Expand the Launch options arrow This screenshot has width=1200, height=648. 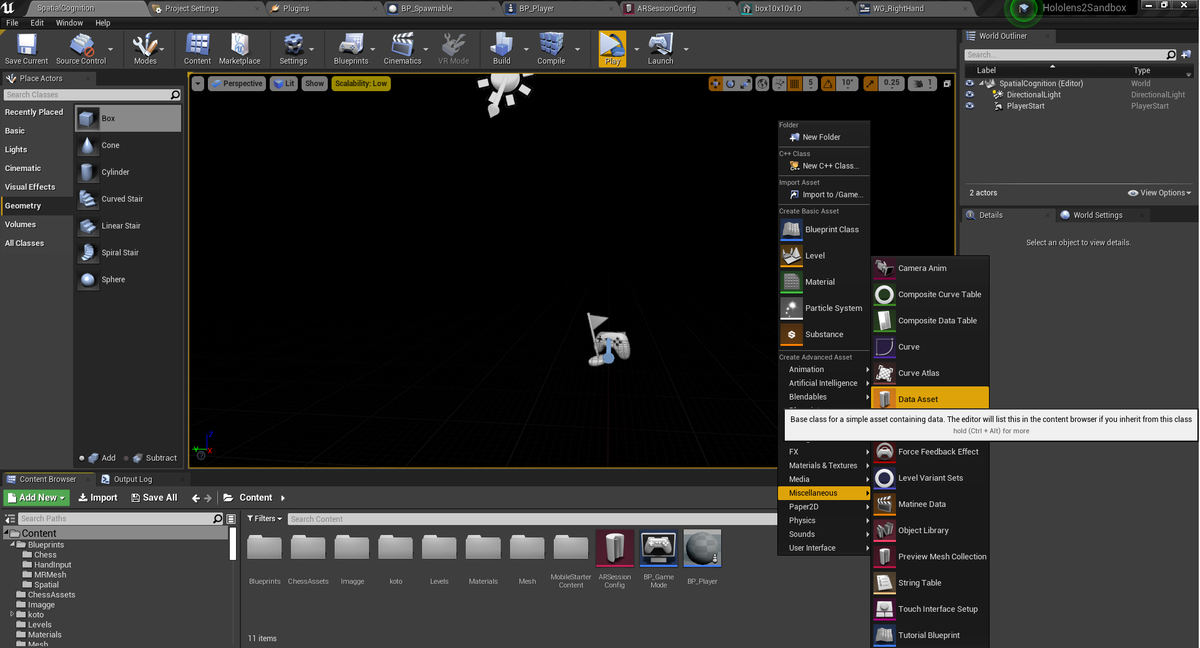point(686,48)
